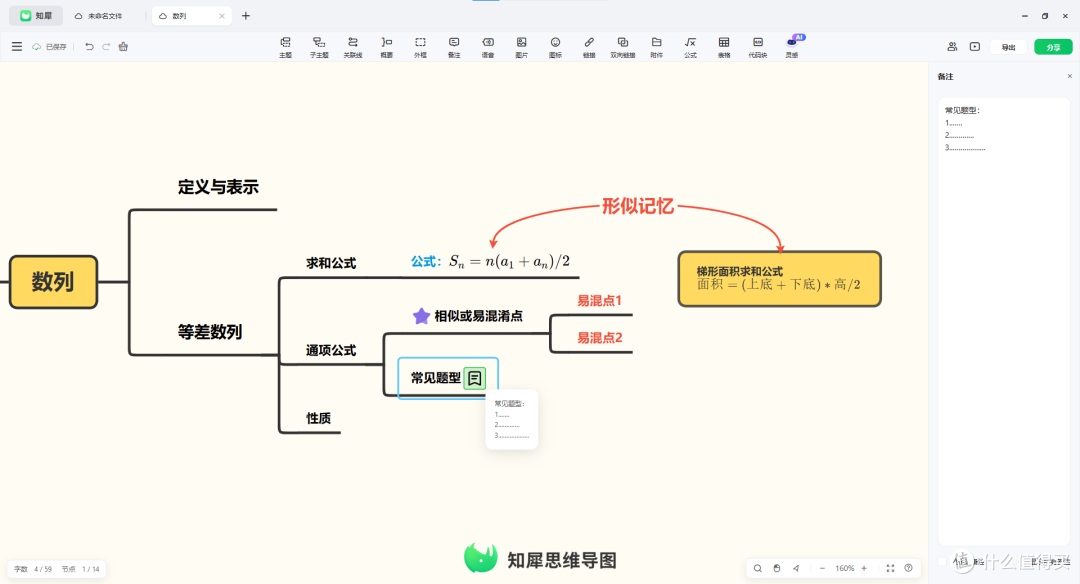The height and width of the screenshot is (584, 1080).
Task: Add a summary with 概要 tool
Action: point(386,47)
